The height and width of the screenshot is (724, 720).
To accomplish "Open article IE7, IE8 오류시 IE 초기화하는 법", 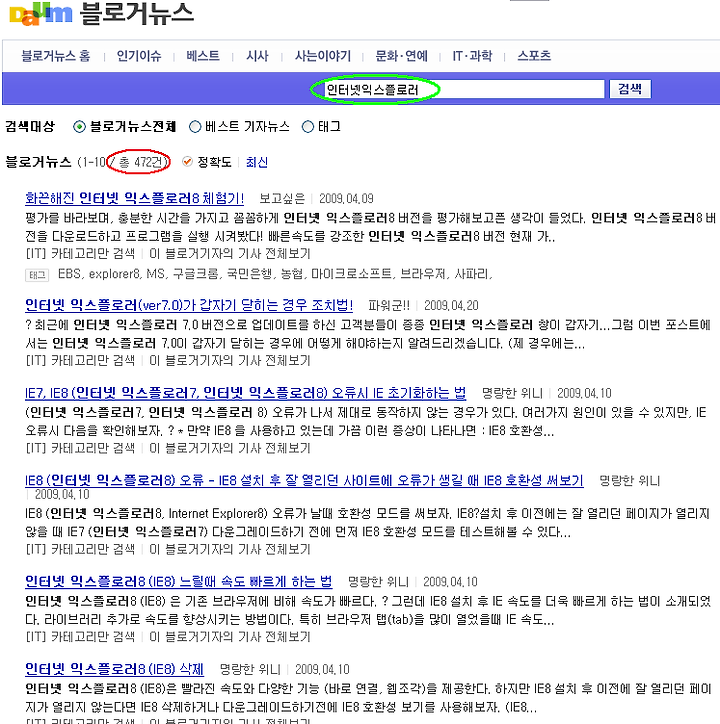I will coord(245,393).
